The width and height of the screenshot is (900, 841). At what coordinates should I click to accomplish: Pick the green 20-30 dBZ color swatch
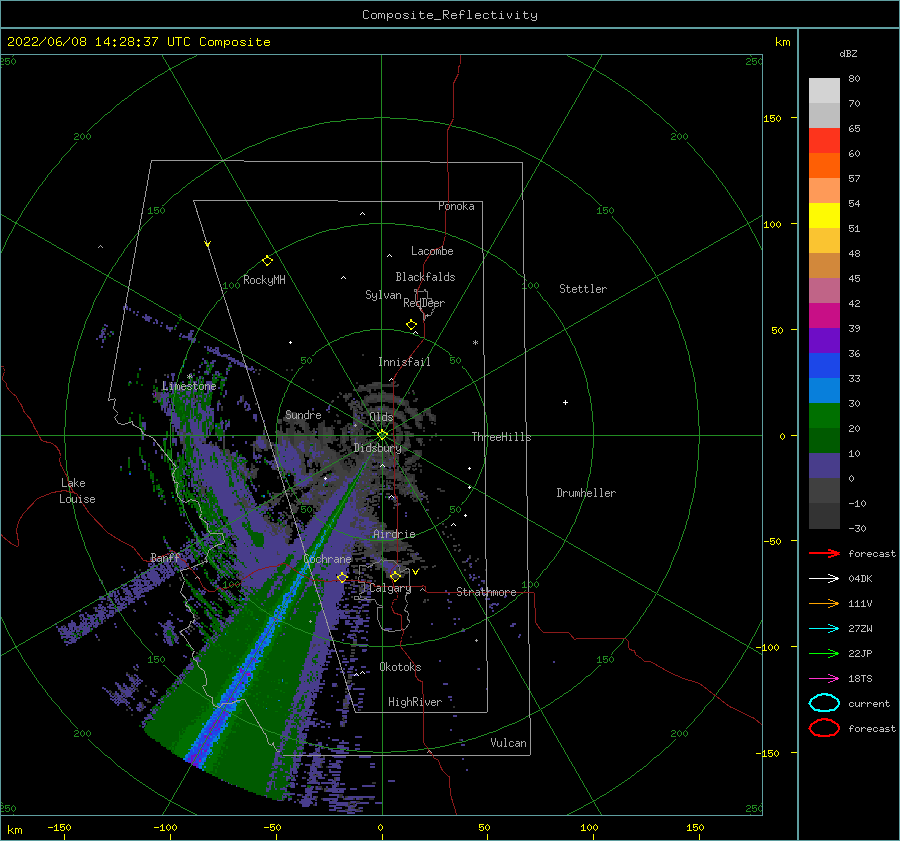tap(824, 416)
